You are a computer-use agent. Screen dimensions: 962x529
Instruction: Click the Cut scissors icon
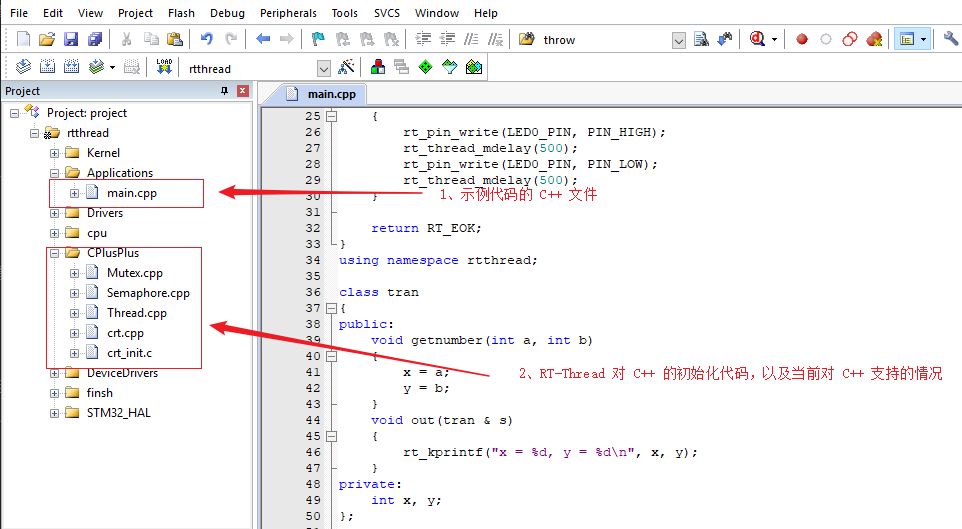[126, 39]
